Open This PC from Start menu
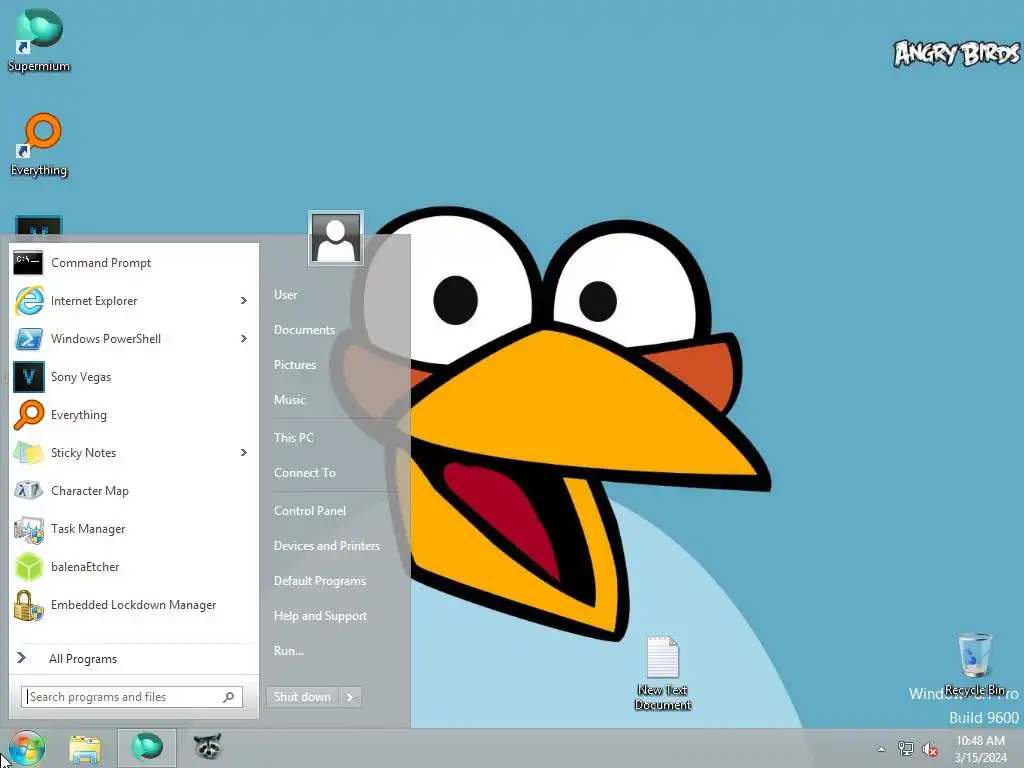Image resolution: width=1024 pixels, height=768 pixels. pos(294,438)
